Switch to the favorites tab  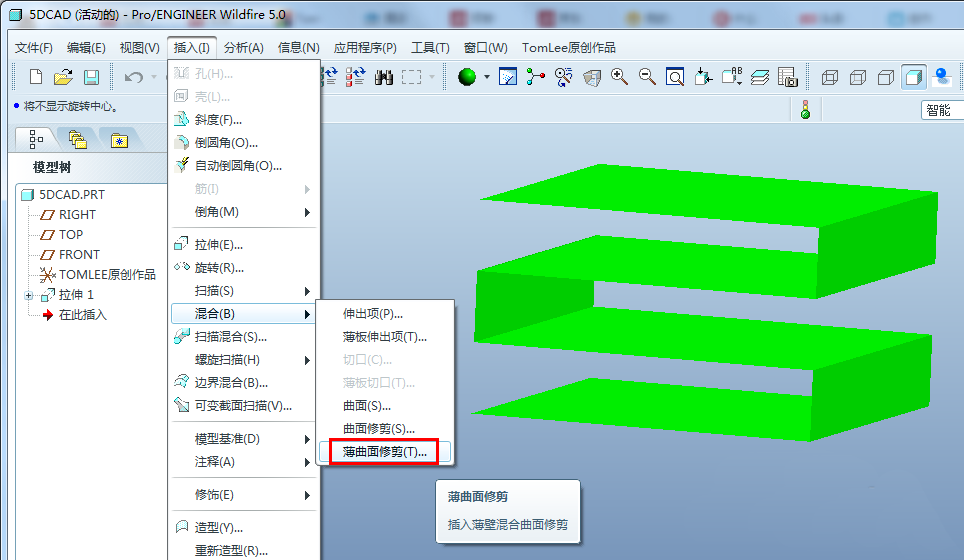click(119, 140)
